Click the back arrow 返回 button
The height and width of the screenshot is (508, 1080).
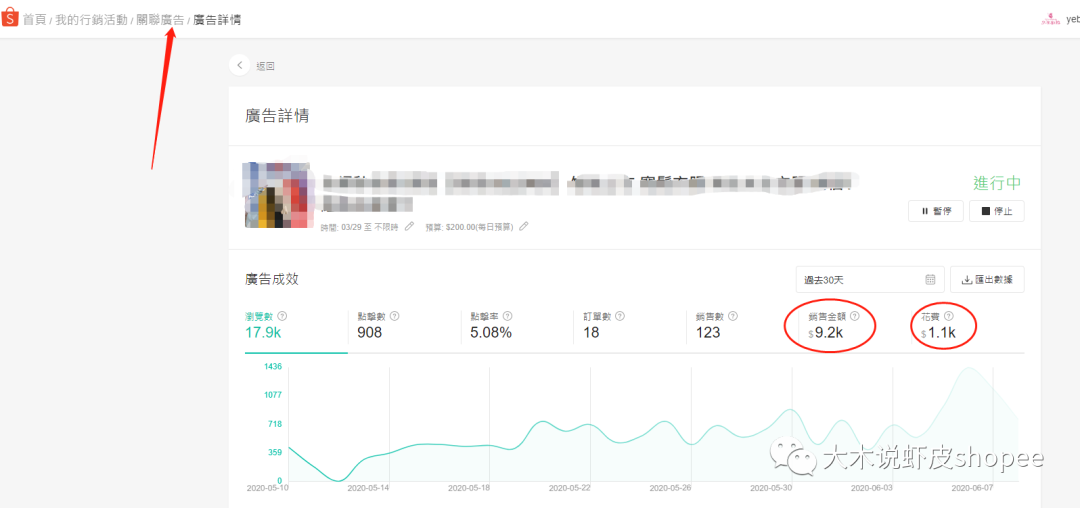240,65
